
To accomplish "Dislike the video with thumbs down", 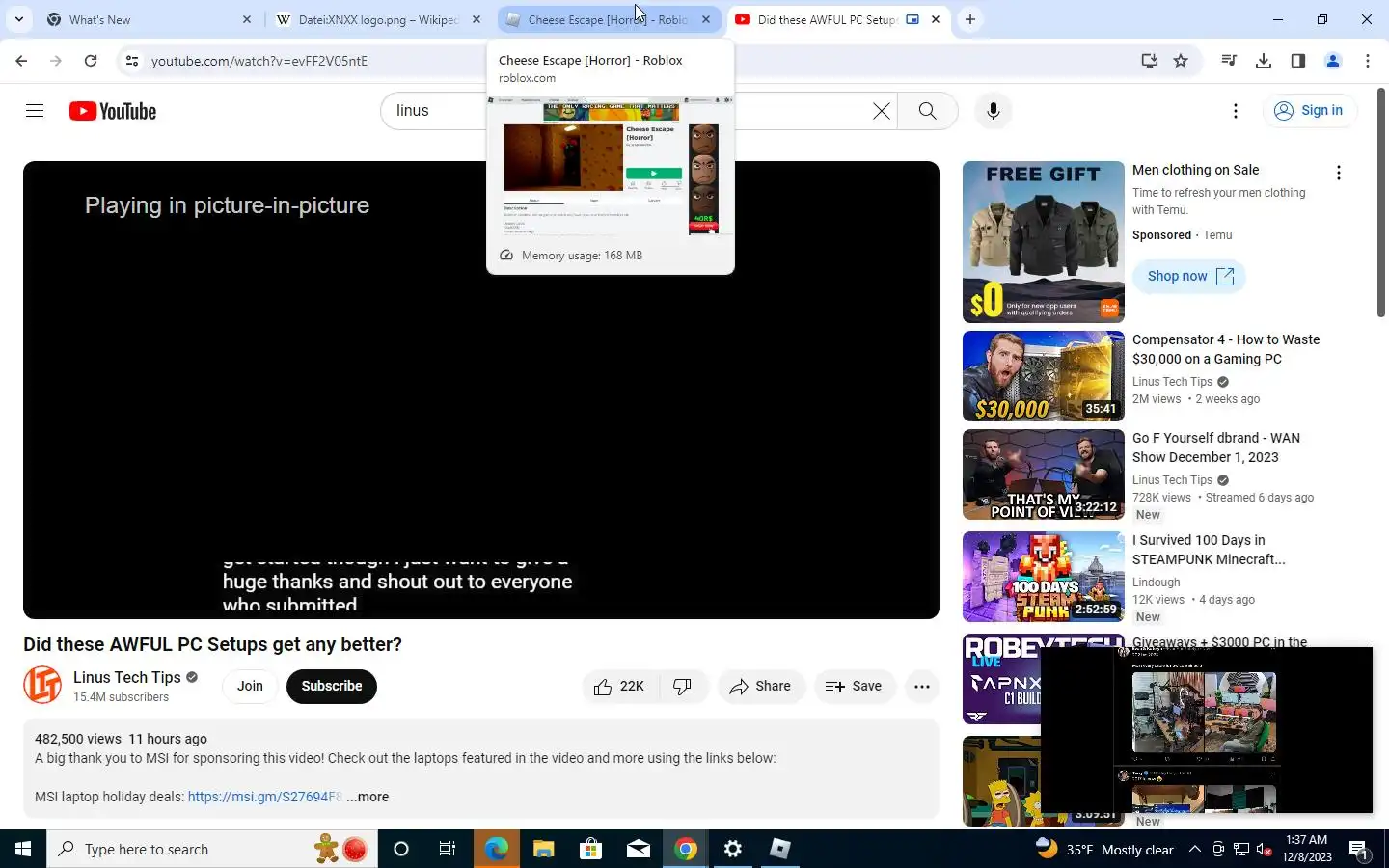I will 683,686.
